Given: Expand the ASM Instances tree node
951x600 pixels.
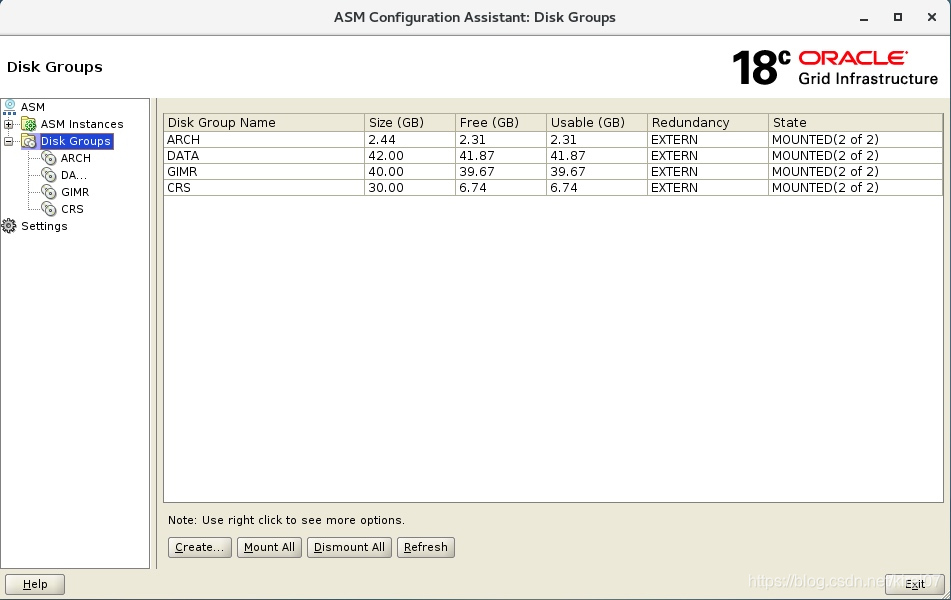Looking at the screenshot, I should 8,124.
